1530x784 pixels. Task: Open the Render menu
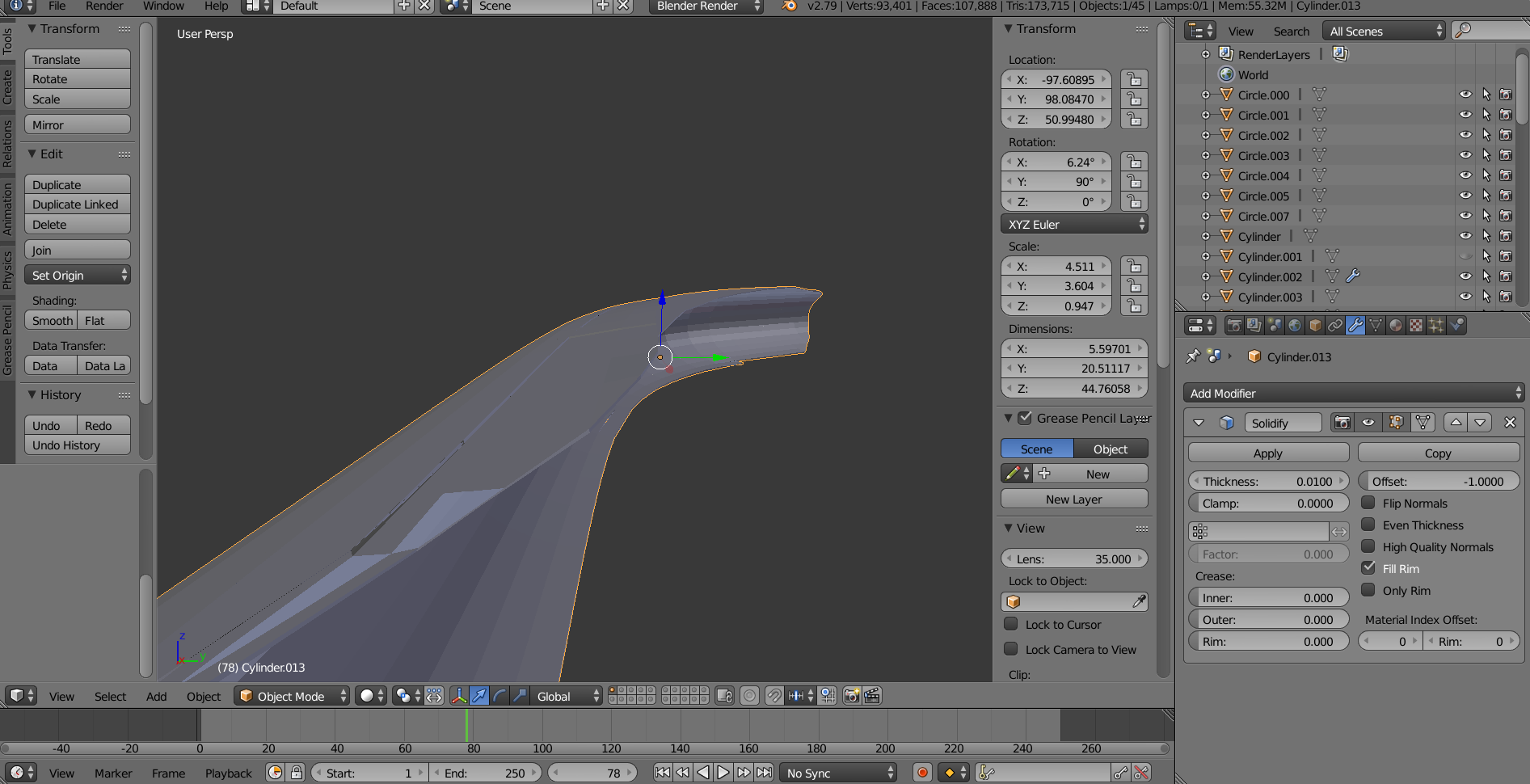pos(104,6)
